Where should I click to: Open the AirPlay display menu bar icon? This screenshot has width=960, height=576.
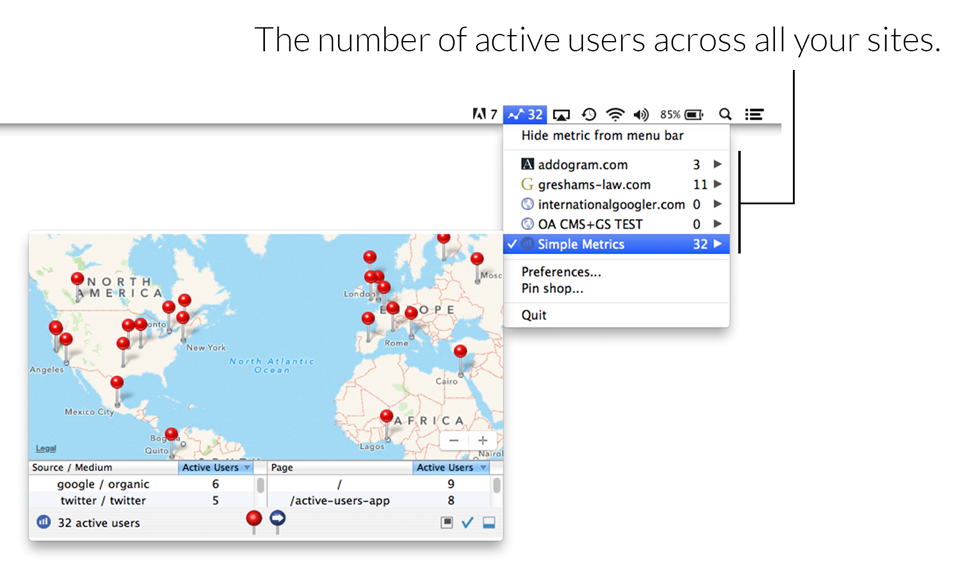(561, 114)
